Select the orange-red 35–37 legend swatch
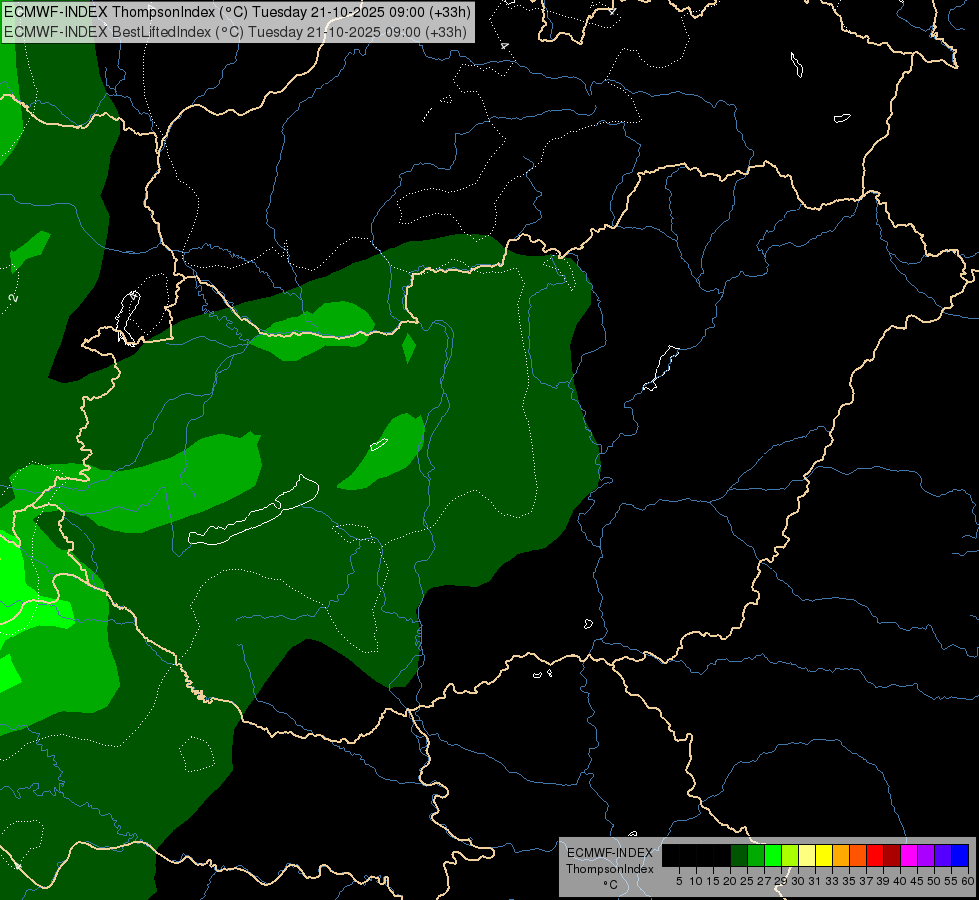The height and width of the screenshot is (900, 979). [858, 855]
